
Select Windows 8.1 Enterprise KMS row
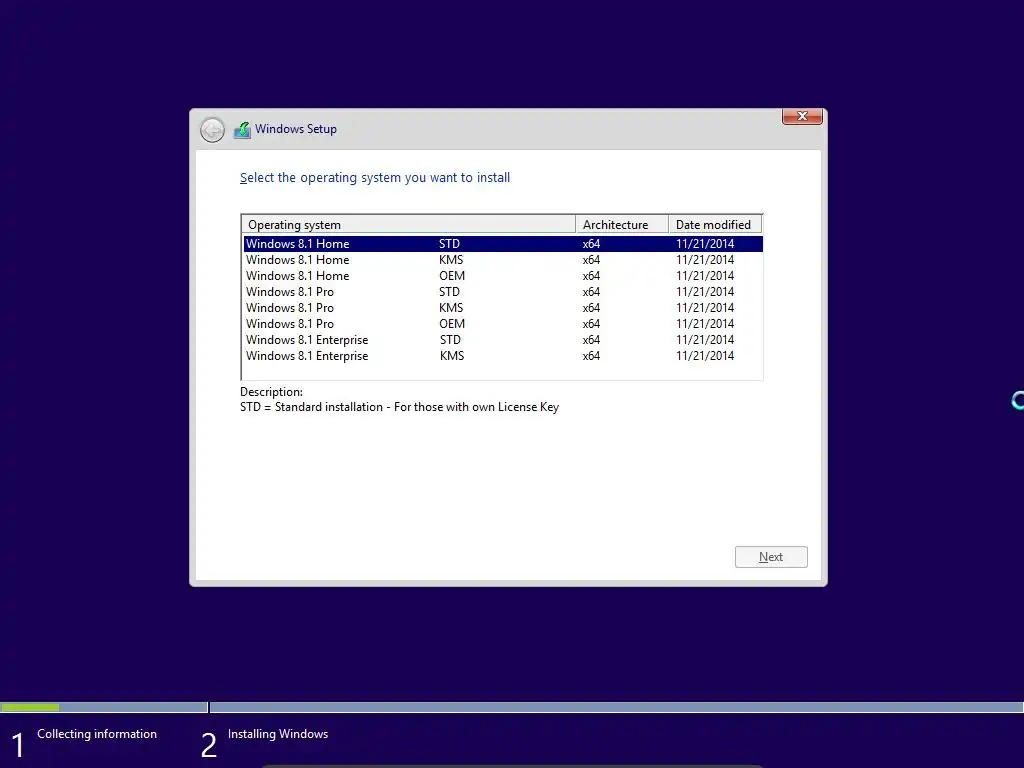pos(503,356)
